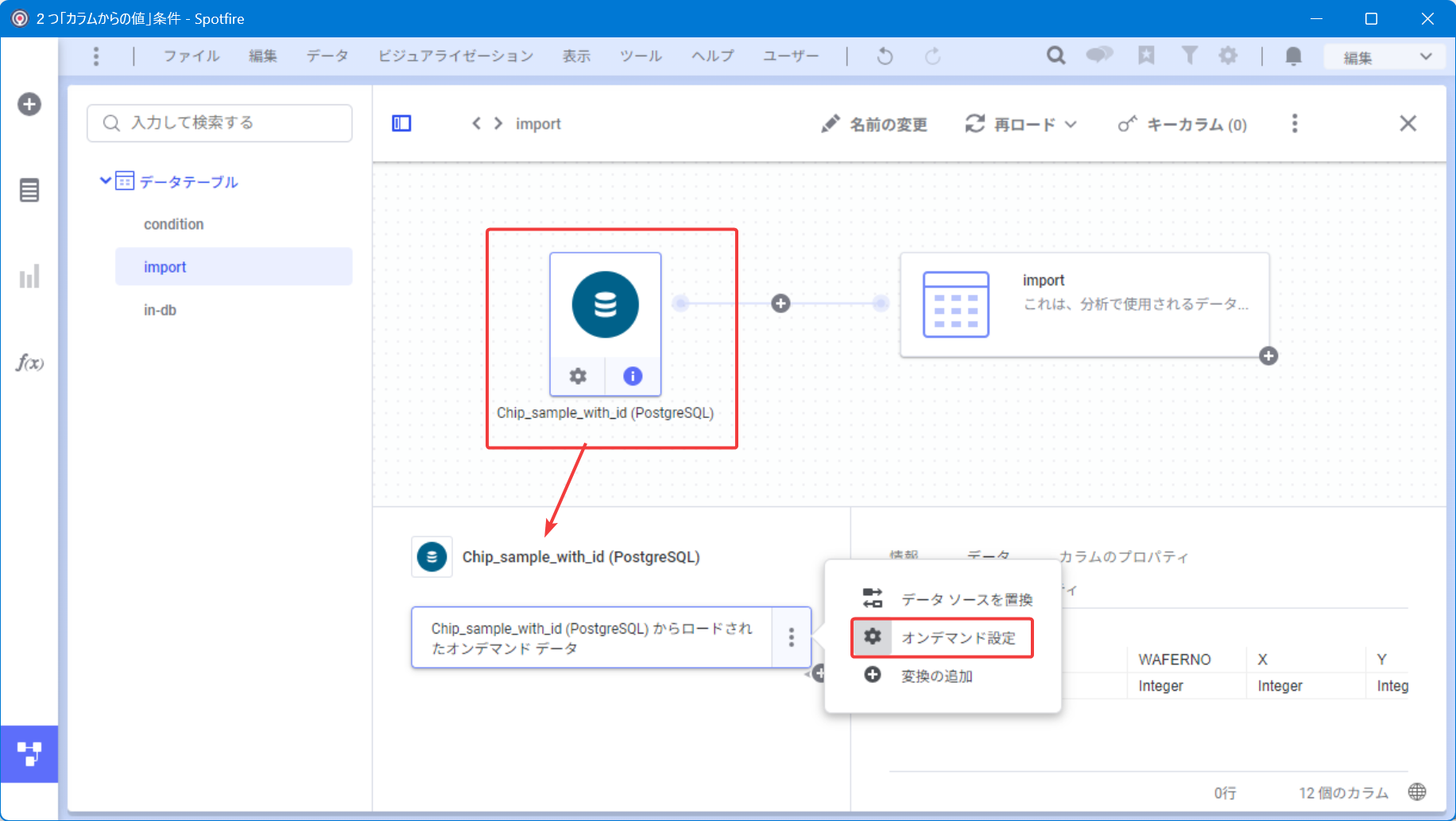
Task: Click the globe icon at bottom right
Action: click(x=1417, y=792)
